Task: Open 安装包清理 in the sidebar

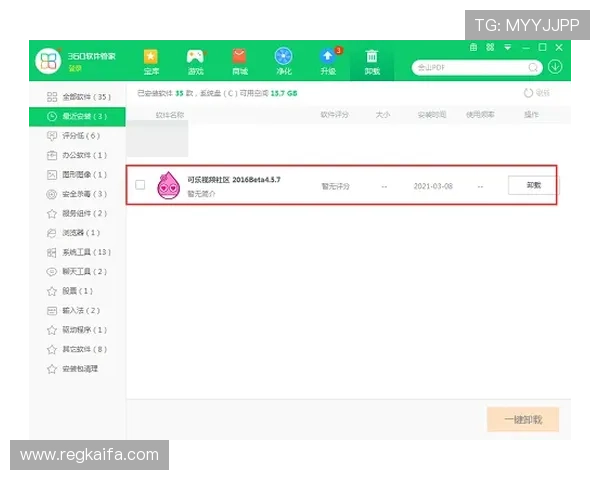Action: click(x=77, y=369)
